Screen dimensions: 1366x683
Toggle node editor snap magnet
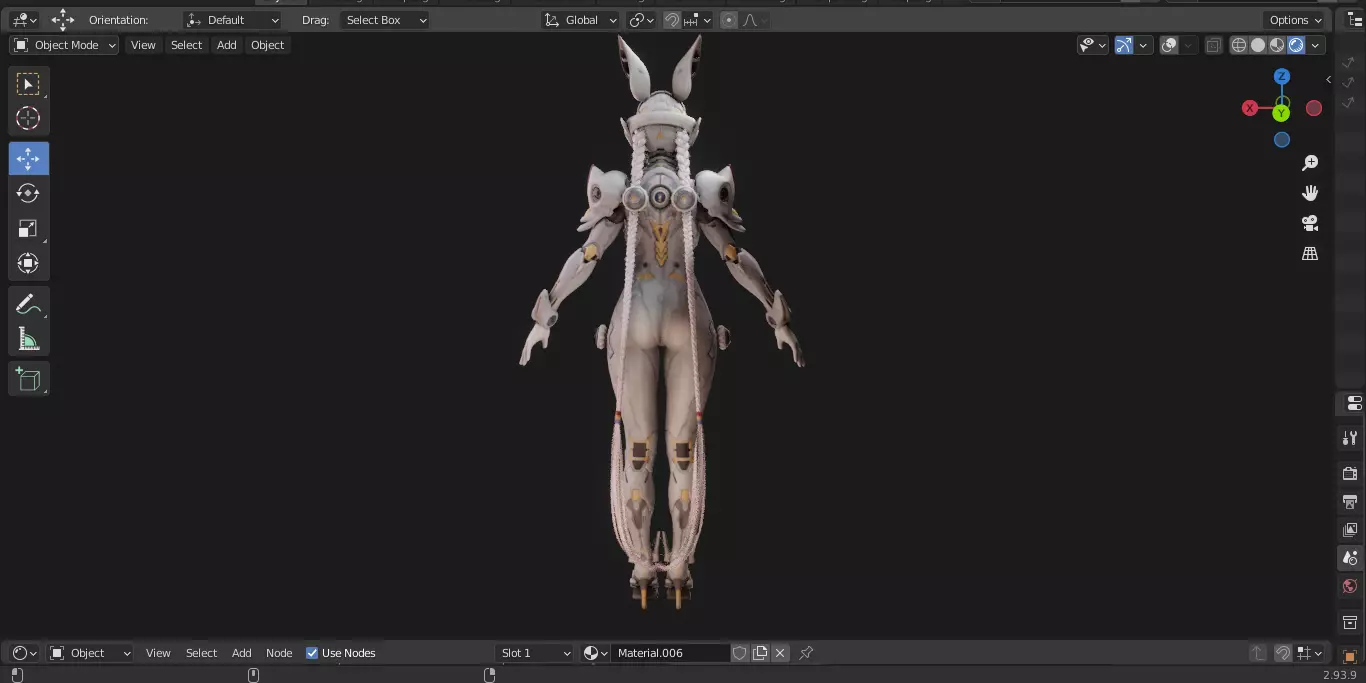click(1283, 653)
